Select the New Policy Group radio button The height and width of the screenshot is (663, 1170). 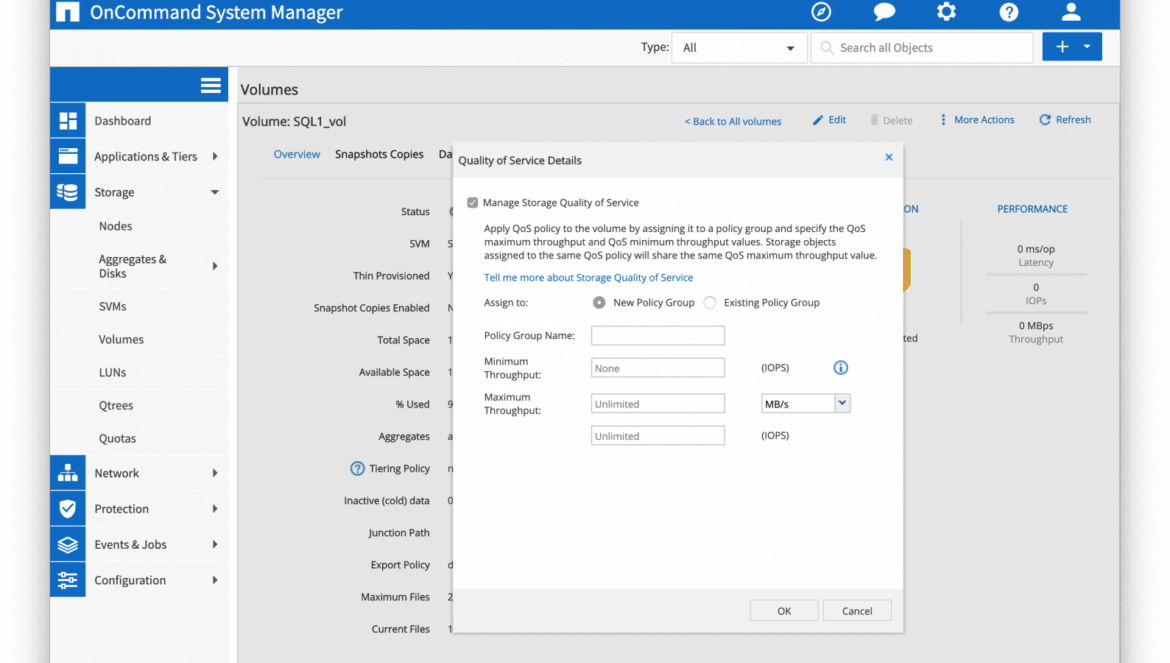[599, 303]
